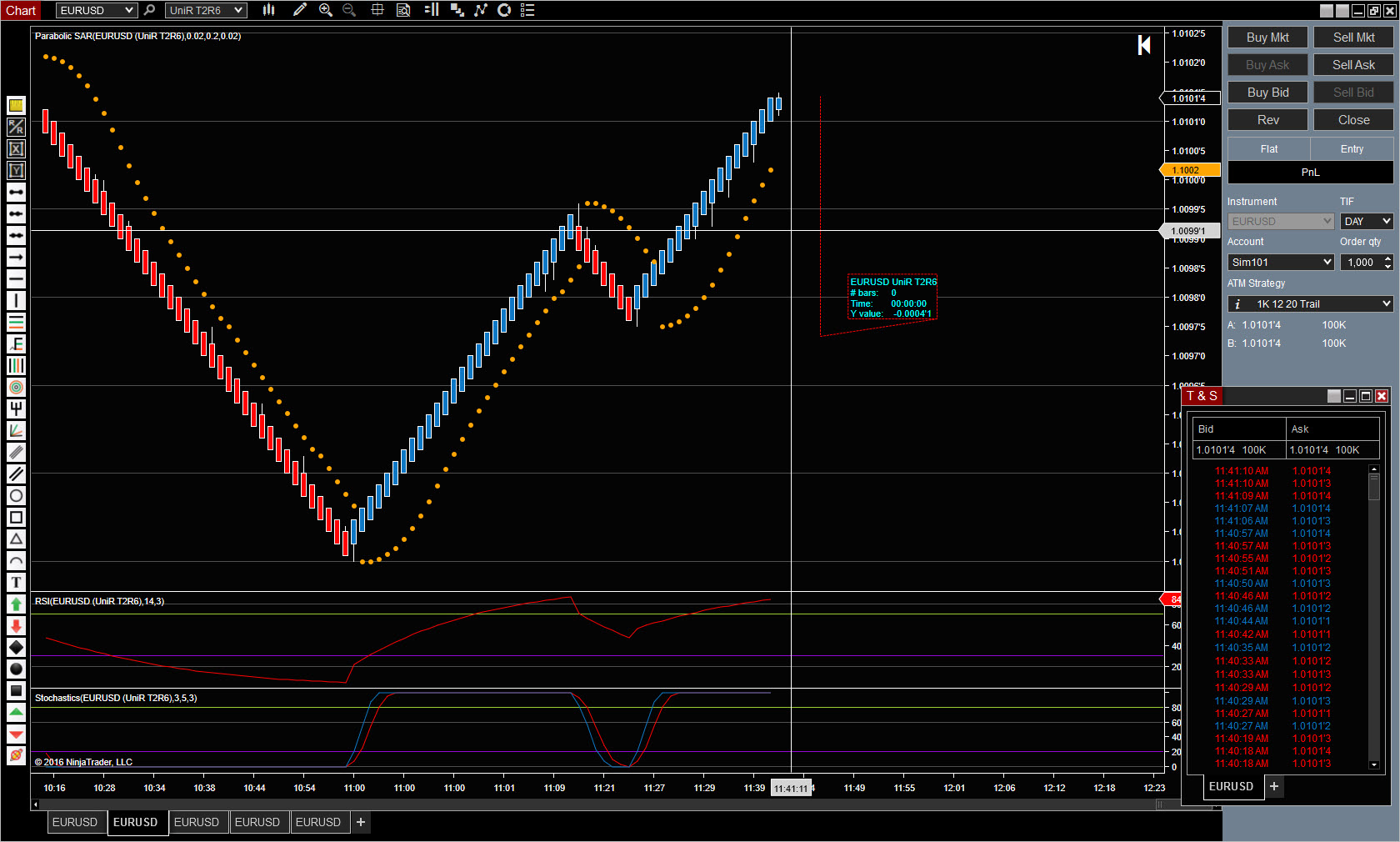Select the triangle outline drawing tool
The width and height of the screenshot is (1400, 842).
[16, 539]
